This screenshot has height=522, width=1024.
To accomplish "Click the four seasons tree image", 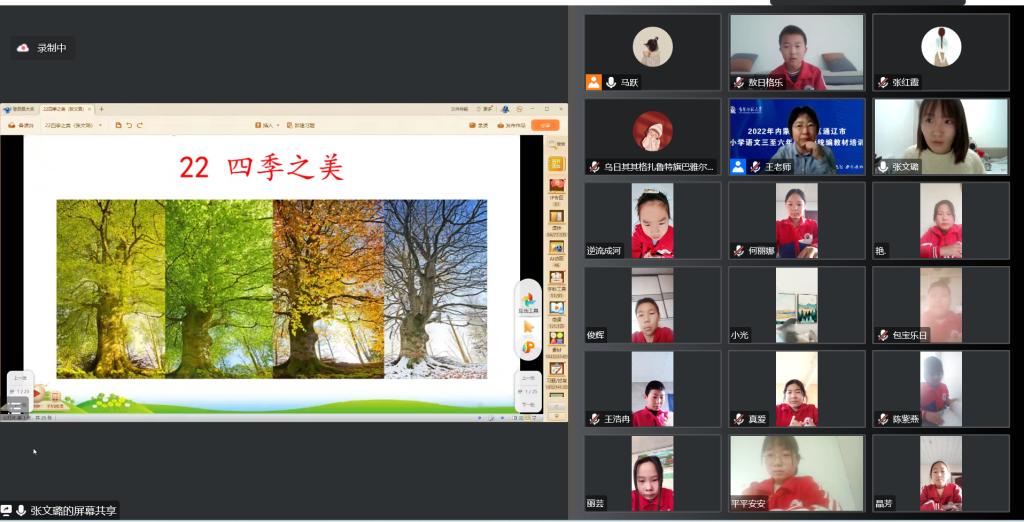I will 271,288.
